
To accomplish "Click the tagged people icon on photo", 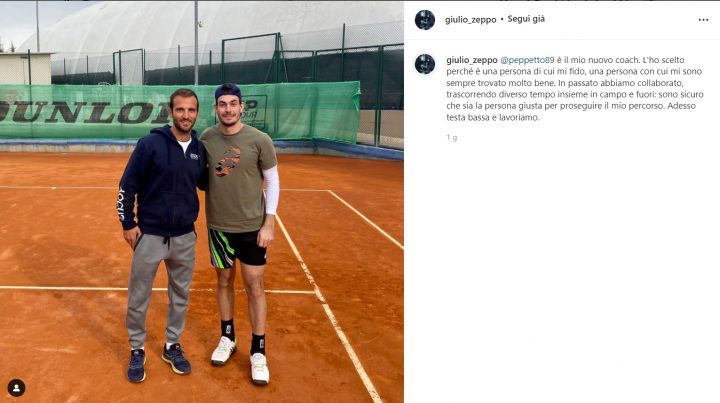I will click(x=17, y=388).
